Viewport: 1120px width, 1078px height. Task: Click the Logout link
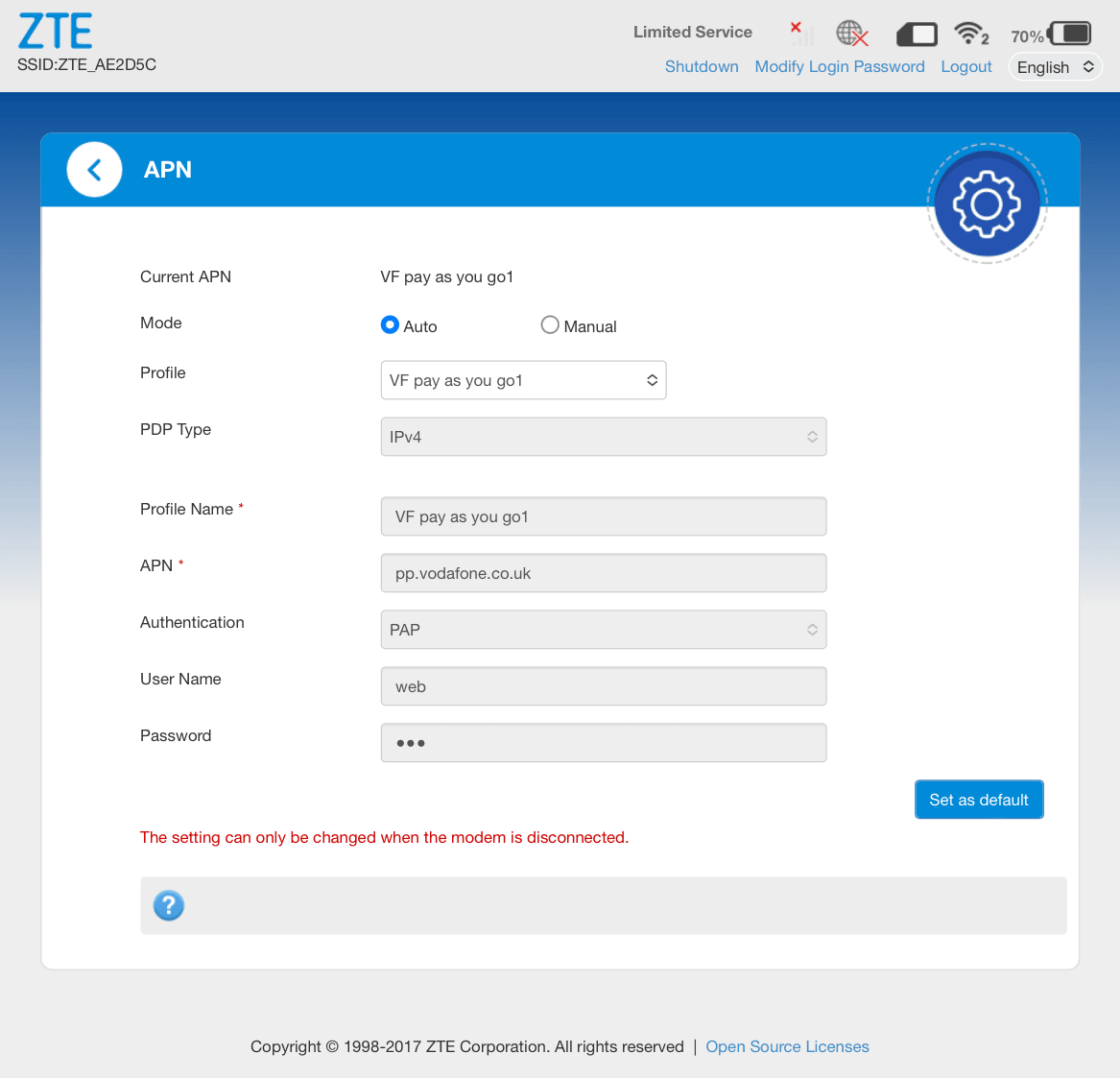pos(965,66)
